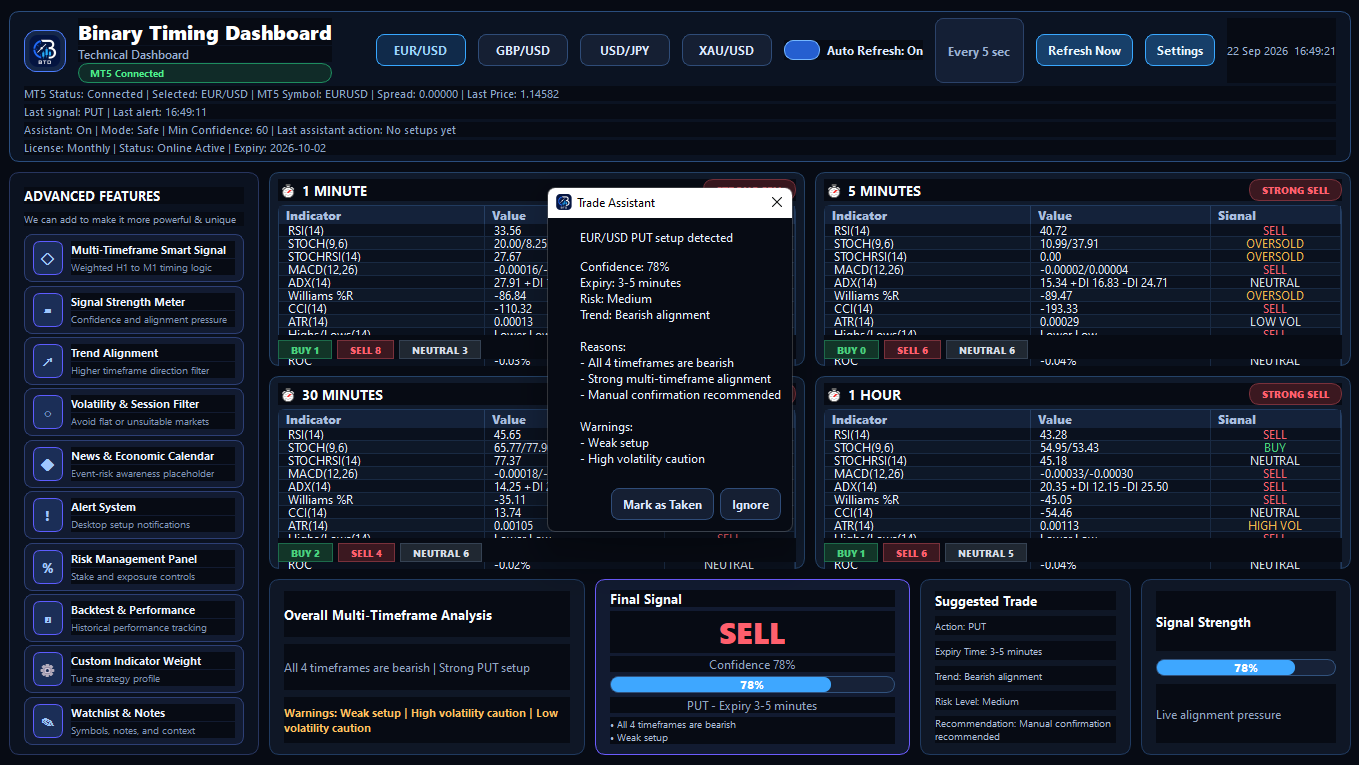This screenshot has height=765, width=1359.
Task: Click the 1 MINUTE panel clock icon
Action: point(288,191)
